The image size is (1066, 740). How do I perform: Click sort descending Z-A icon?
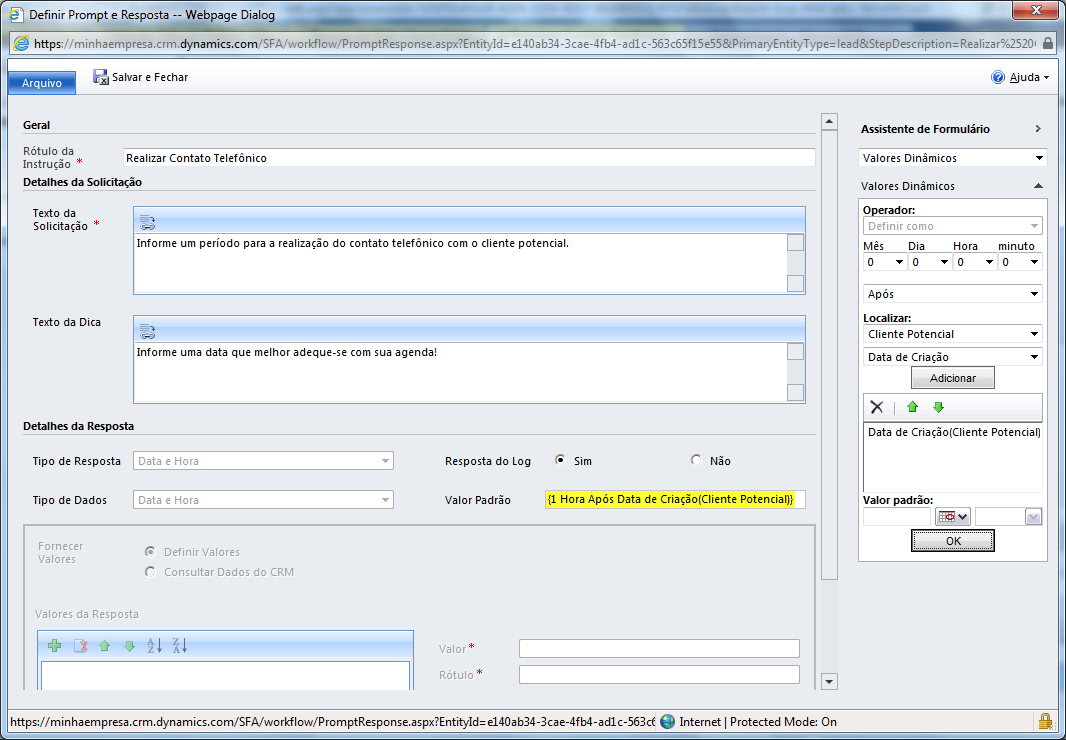[180, 646]
